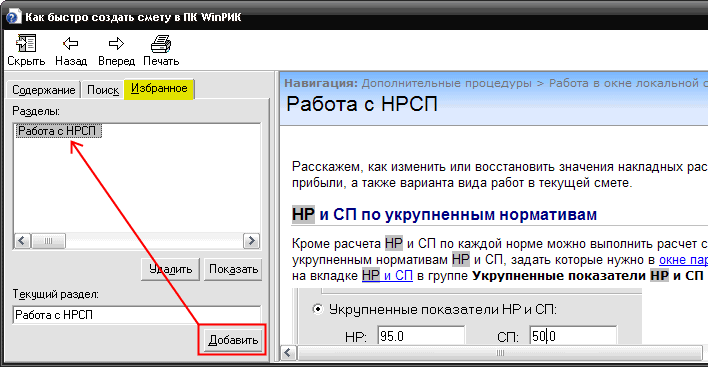Click the Добавить button
Image resolution: width=708 pixels, height=367 pixels.
click(233, 340)
